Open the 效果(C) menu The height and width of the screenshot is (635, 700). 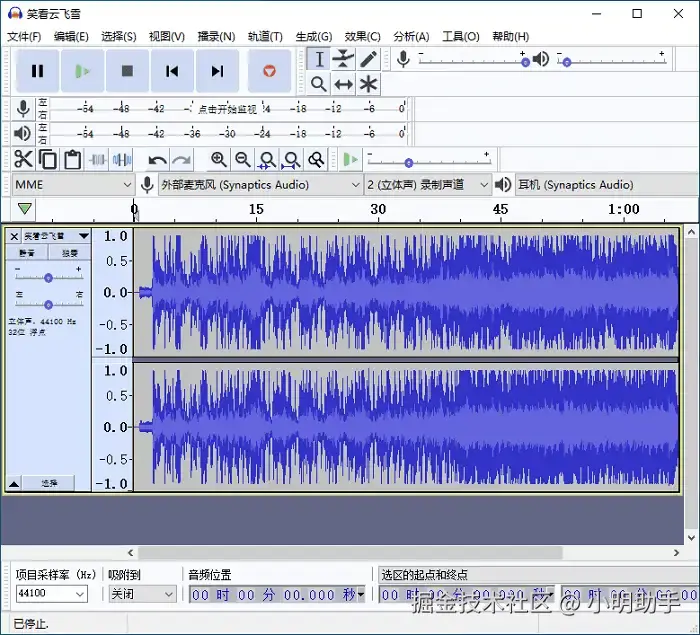362,36
